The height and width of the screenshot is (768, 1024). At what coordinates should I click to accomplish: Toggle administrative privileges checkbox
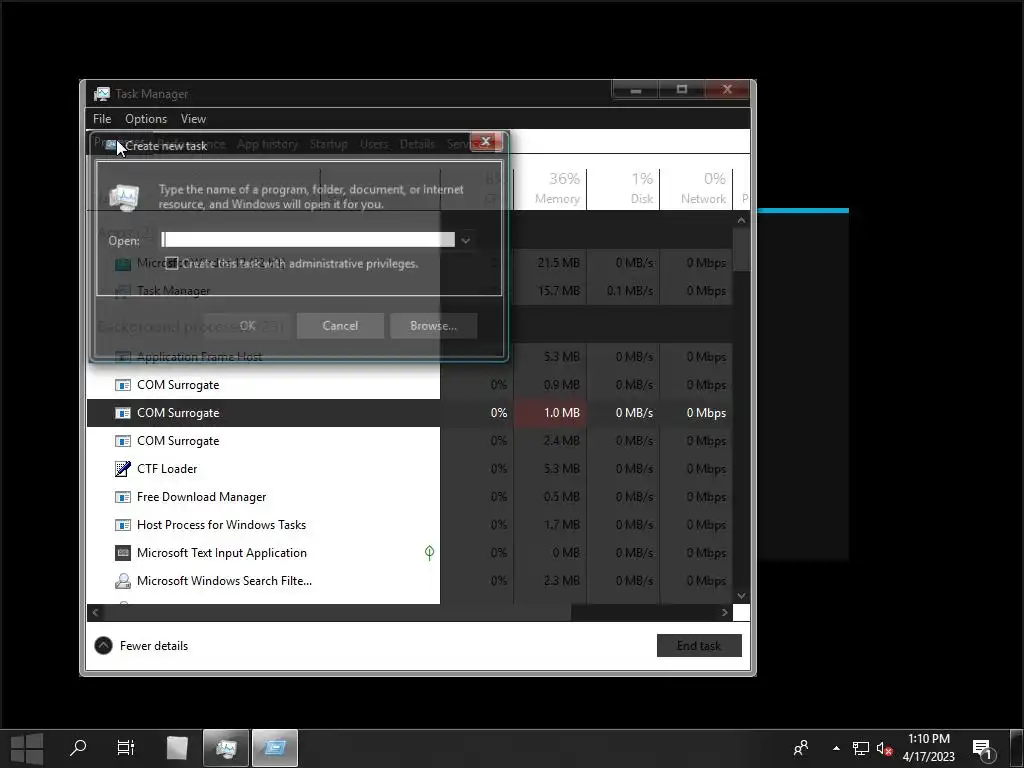click(172, 263)
